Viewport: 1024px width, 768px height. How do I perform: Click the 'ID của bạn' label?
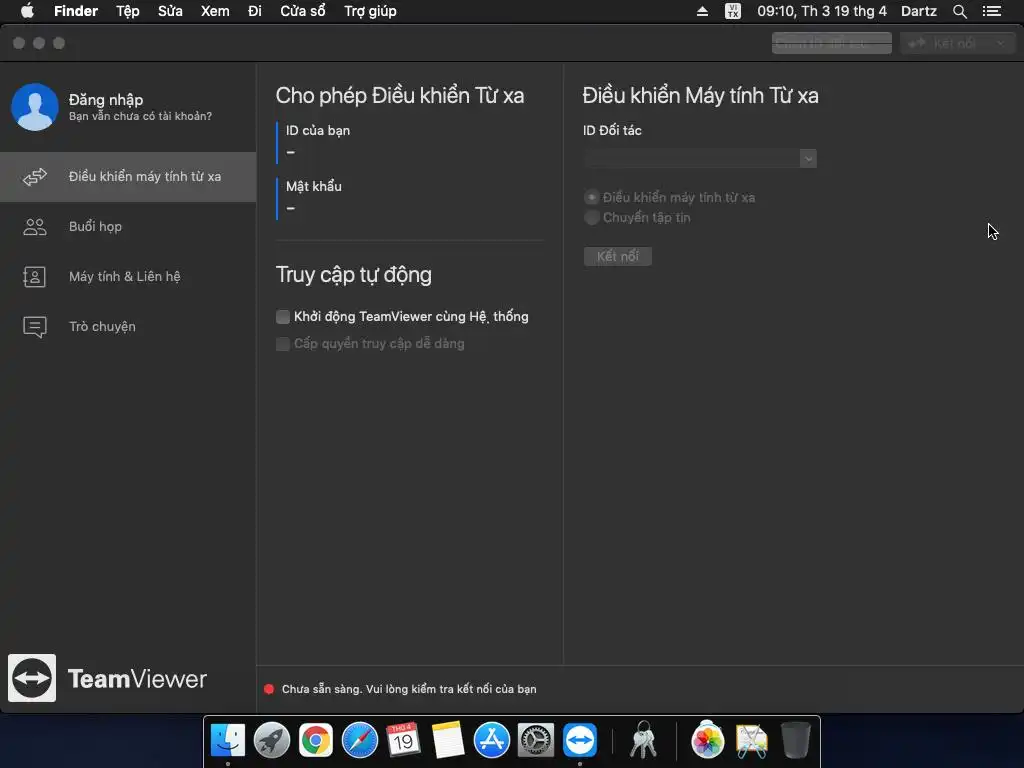318,131
